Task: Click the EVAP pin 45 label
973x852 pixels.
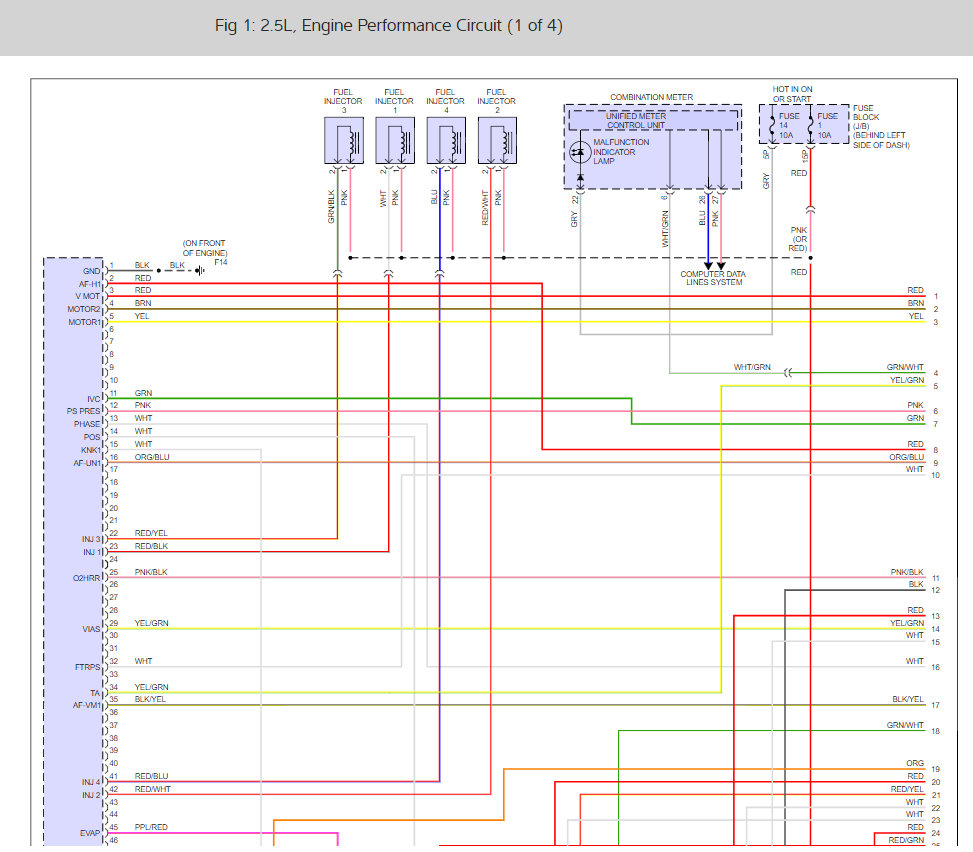Action: click(90, 833)
